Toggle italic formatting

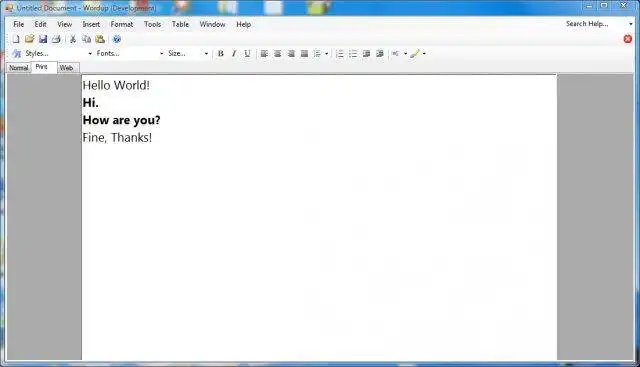pos(234,53)
